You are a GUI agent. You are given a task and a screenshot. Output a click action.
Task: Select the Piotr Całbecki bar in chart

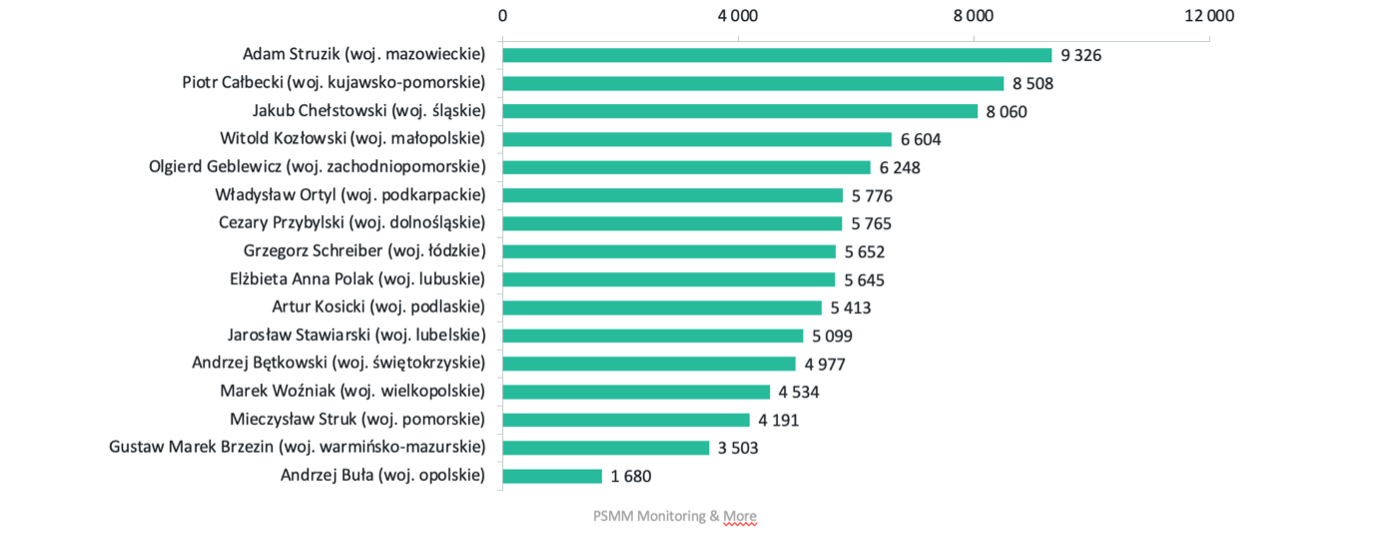[753, 83]
